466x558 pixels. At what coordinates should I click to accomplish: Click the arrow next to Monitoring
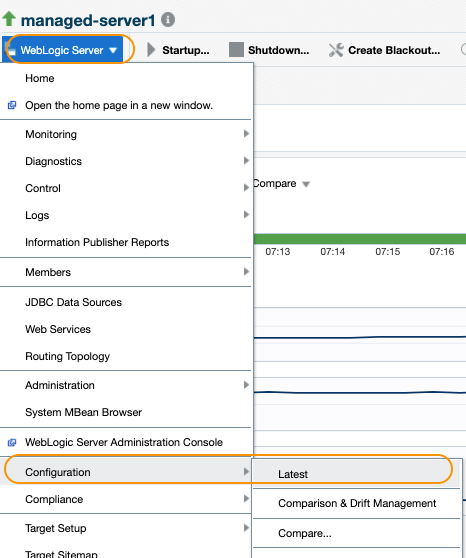(246, 134)
